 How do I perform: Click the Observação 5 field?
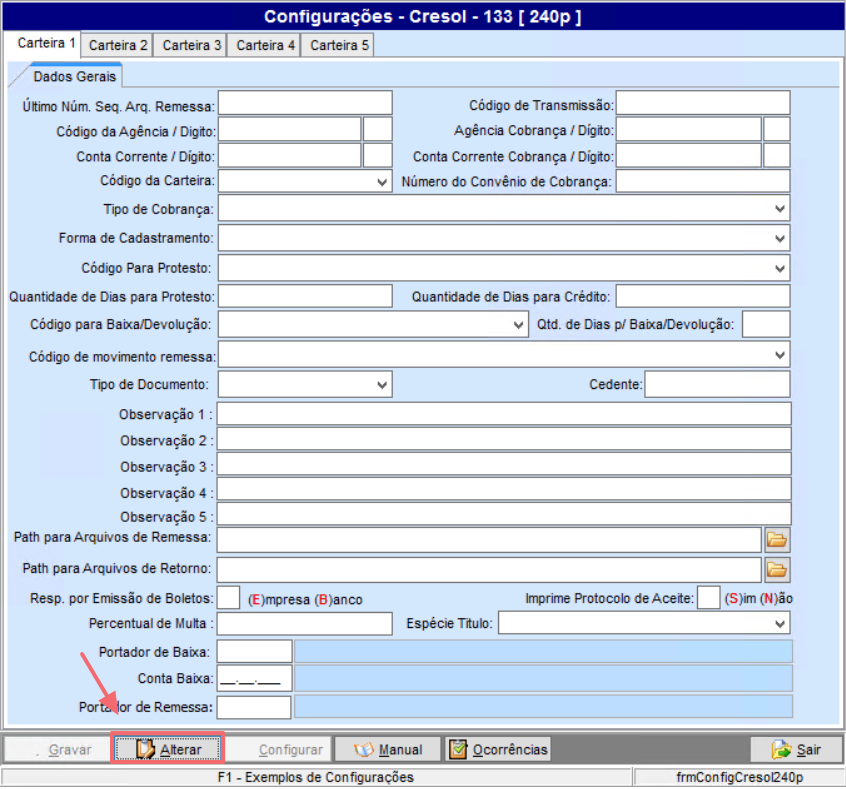pos(504,514)
